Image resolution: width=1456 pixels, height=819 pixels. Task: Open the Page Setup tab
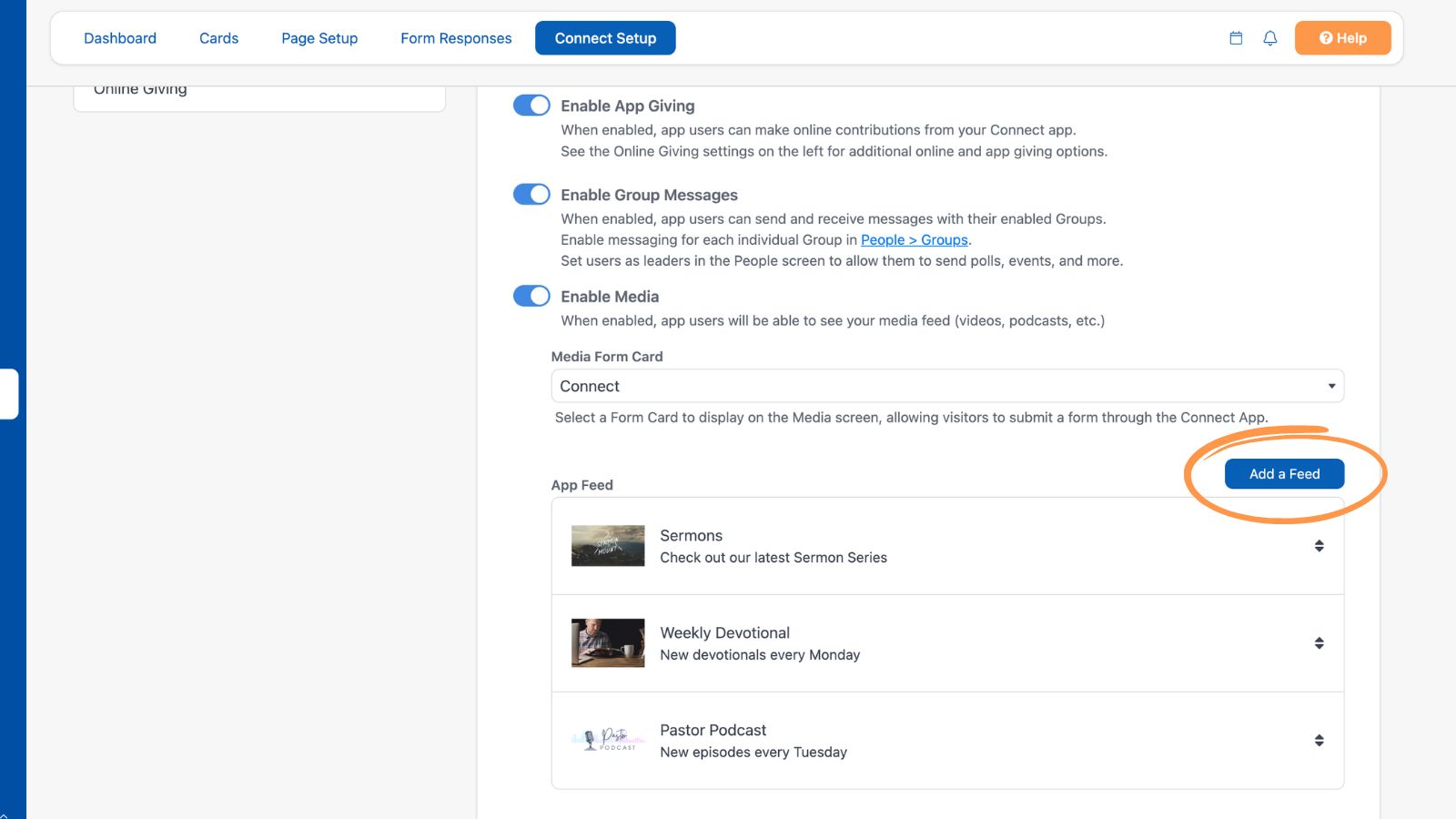[319, 38]
